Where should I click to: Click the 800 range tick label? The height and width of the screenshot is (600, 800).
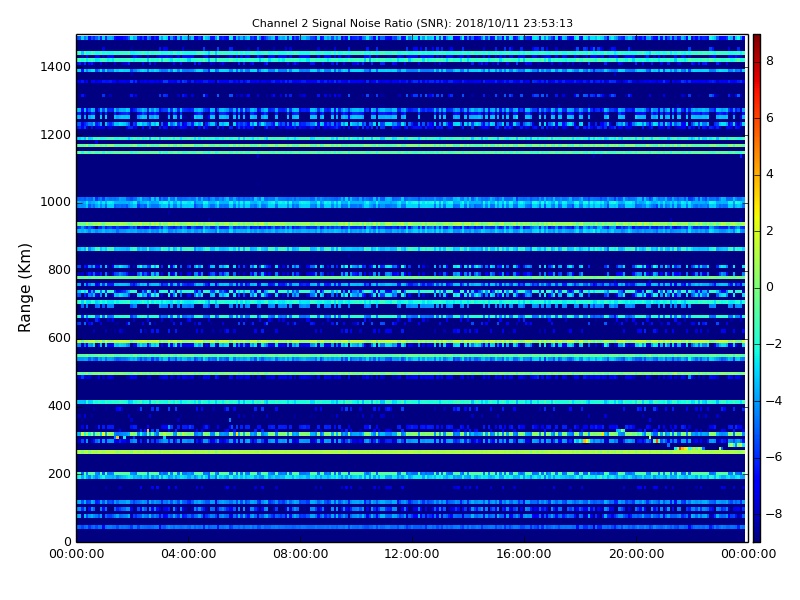point(59,270)
